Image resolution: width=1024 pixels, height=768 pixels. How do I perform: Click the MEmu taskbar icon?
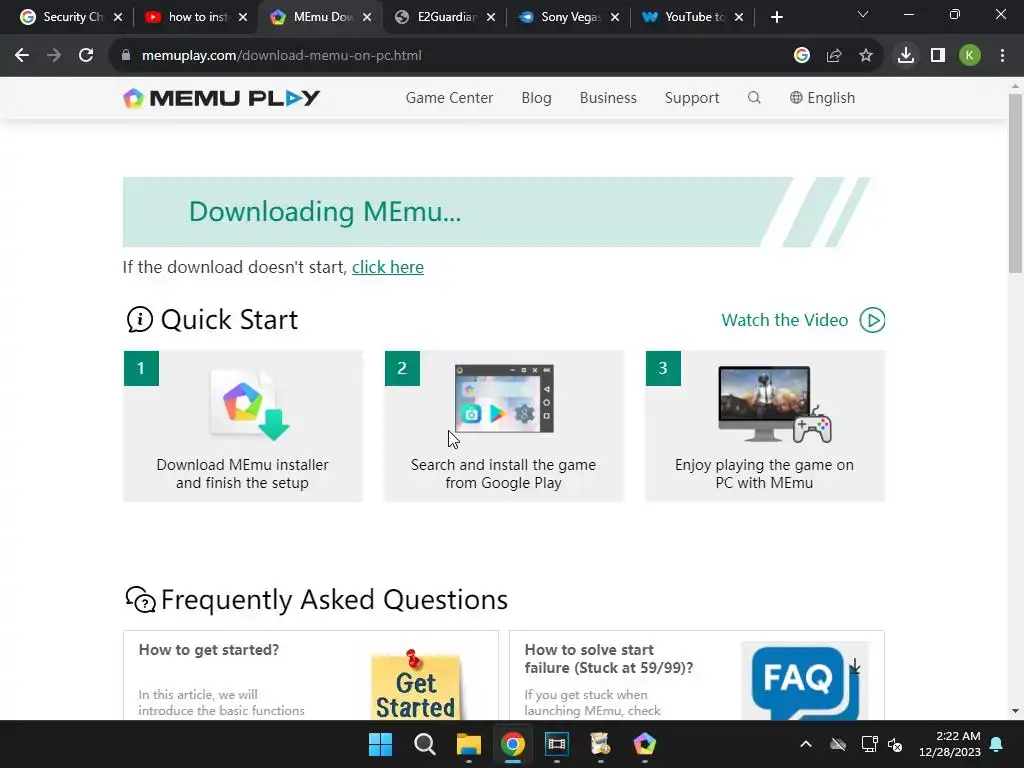click(645, 744)
